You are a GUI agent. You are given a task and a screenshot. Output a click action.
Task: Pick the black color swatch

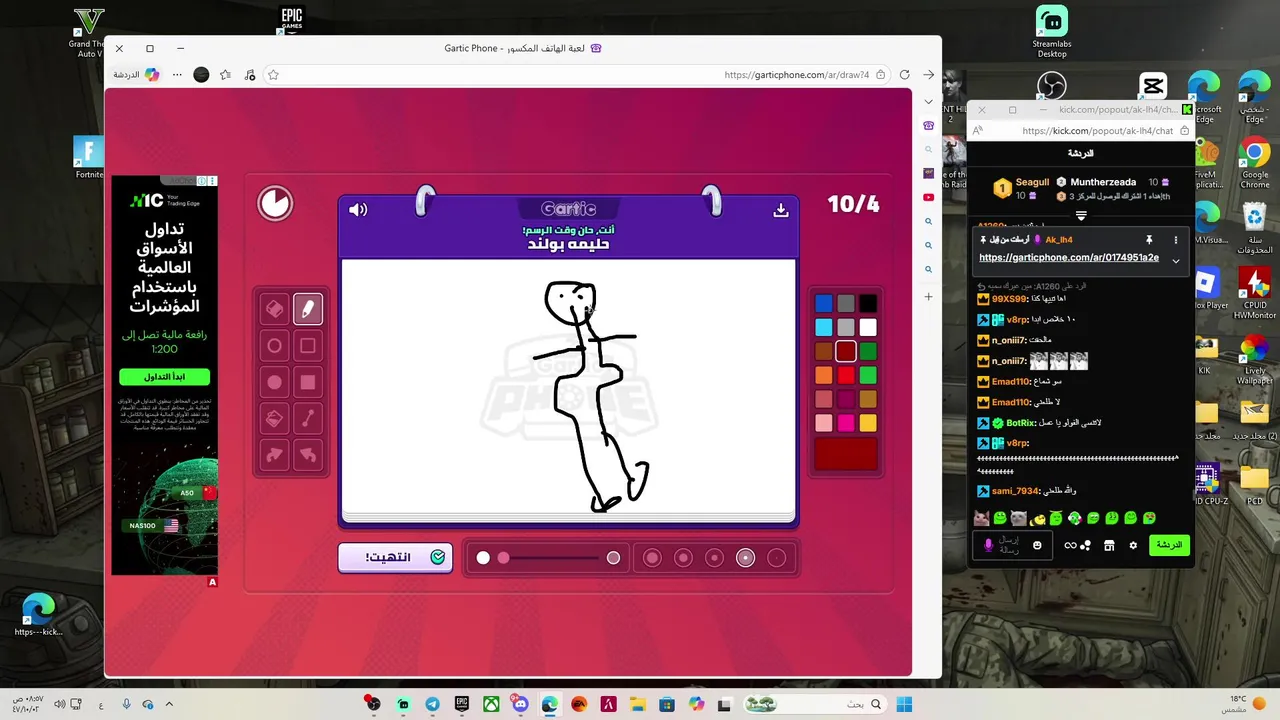[x=868, y=303]
